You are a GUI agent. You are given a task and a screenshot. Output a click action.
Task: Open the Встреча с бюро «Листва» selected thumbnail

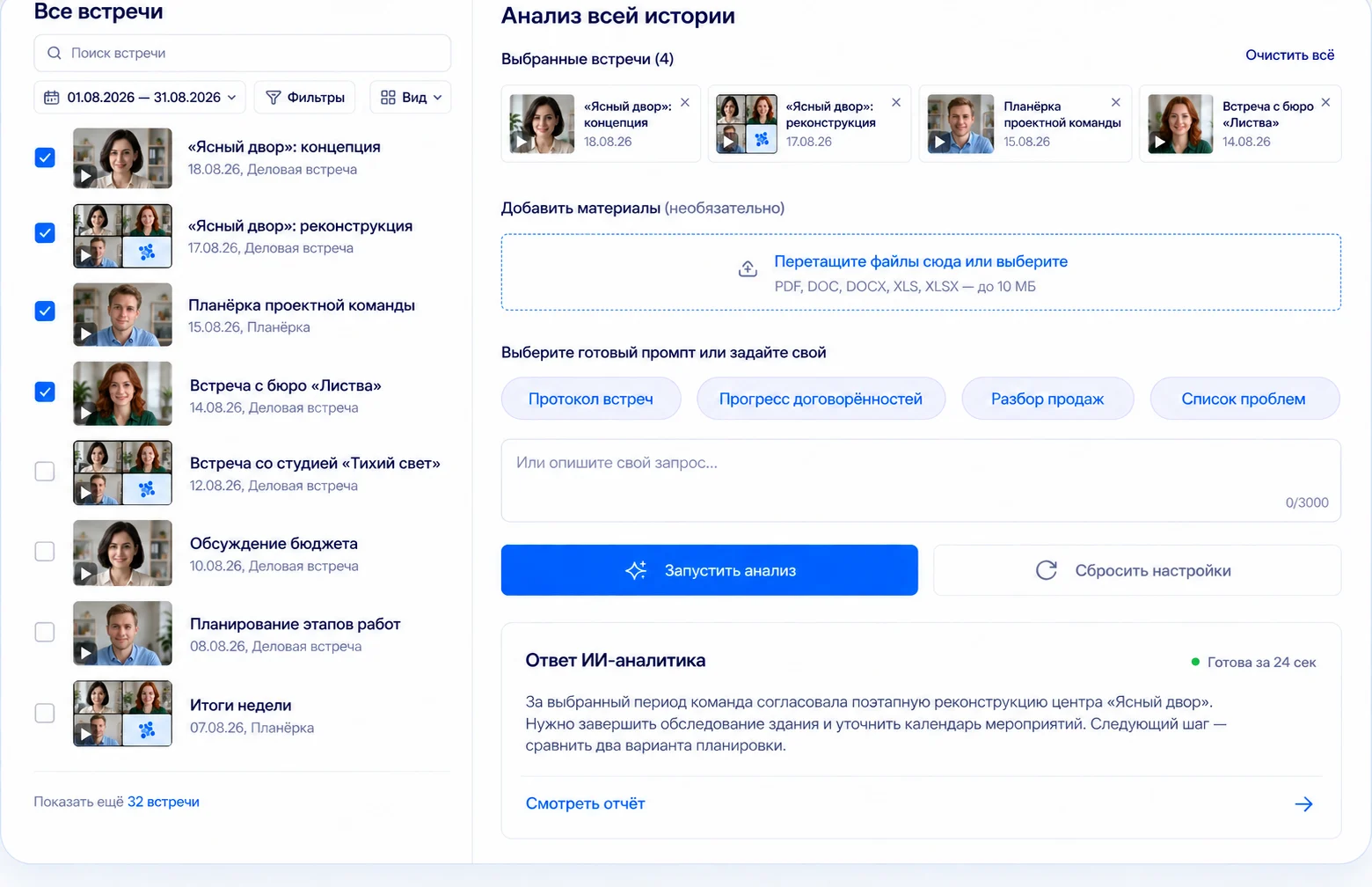tap(1180, 124)
